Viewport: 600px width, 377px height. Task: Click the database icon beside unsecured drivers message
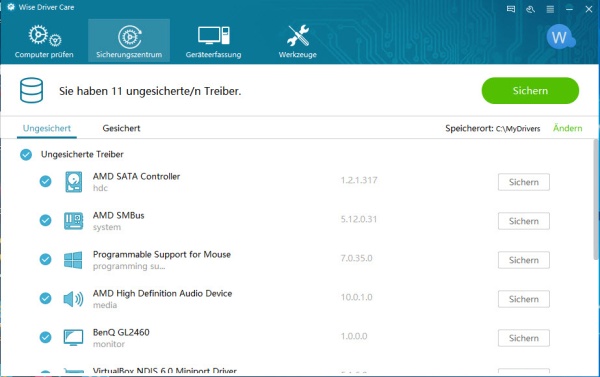click(x=31, y=90)
